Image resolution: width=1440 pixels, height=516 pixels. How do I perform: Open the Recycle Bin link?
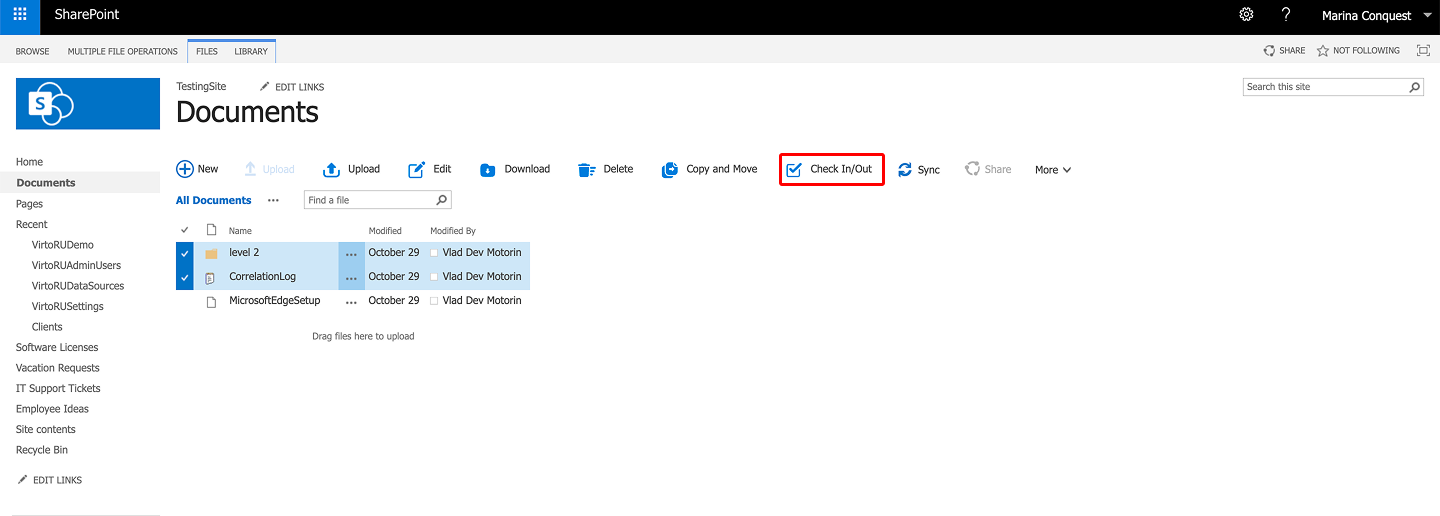click(42, 450)
